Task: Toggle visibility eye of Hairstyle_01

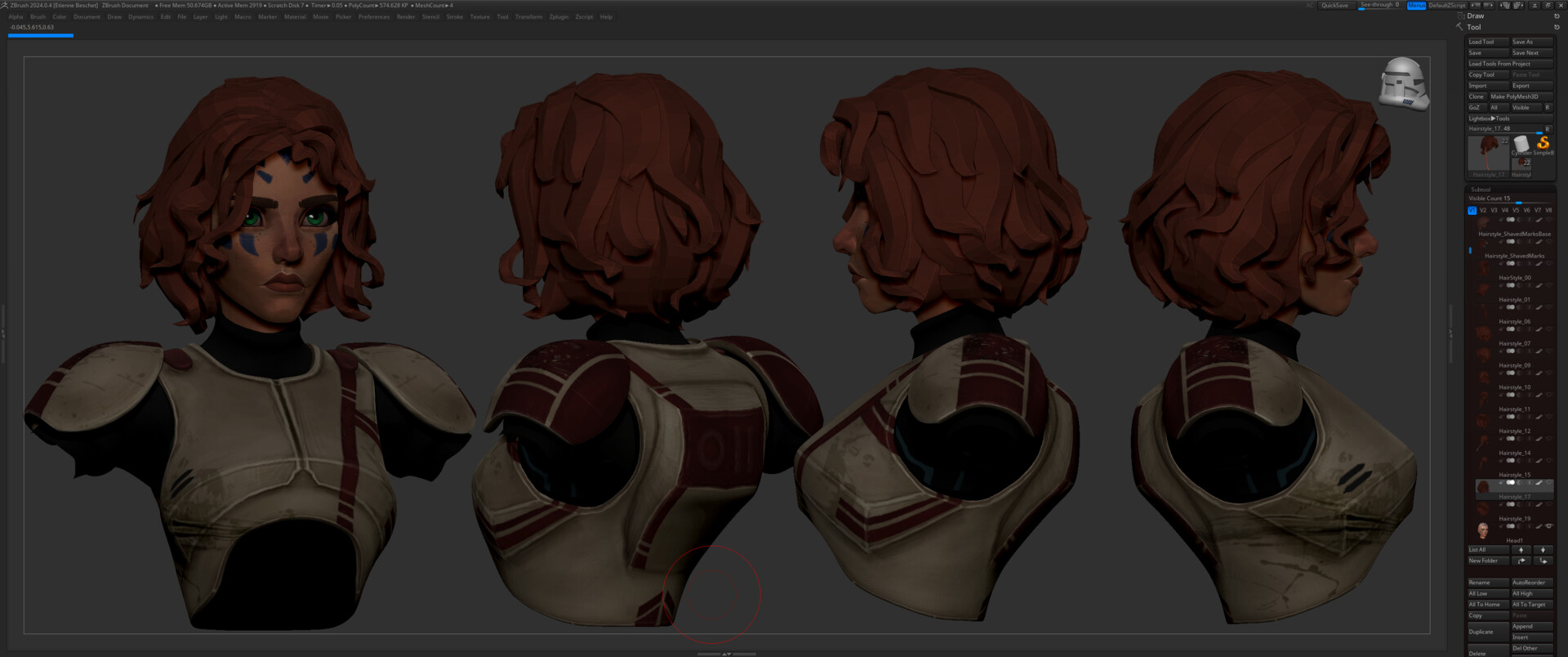Action: click(x=1549, y=285)
